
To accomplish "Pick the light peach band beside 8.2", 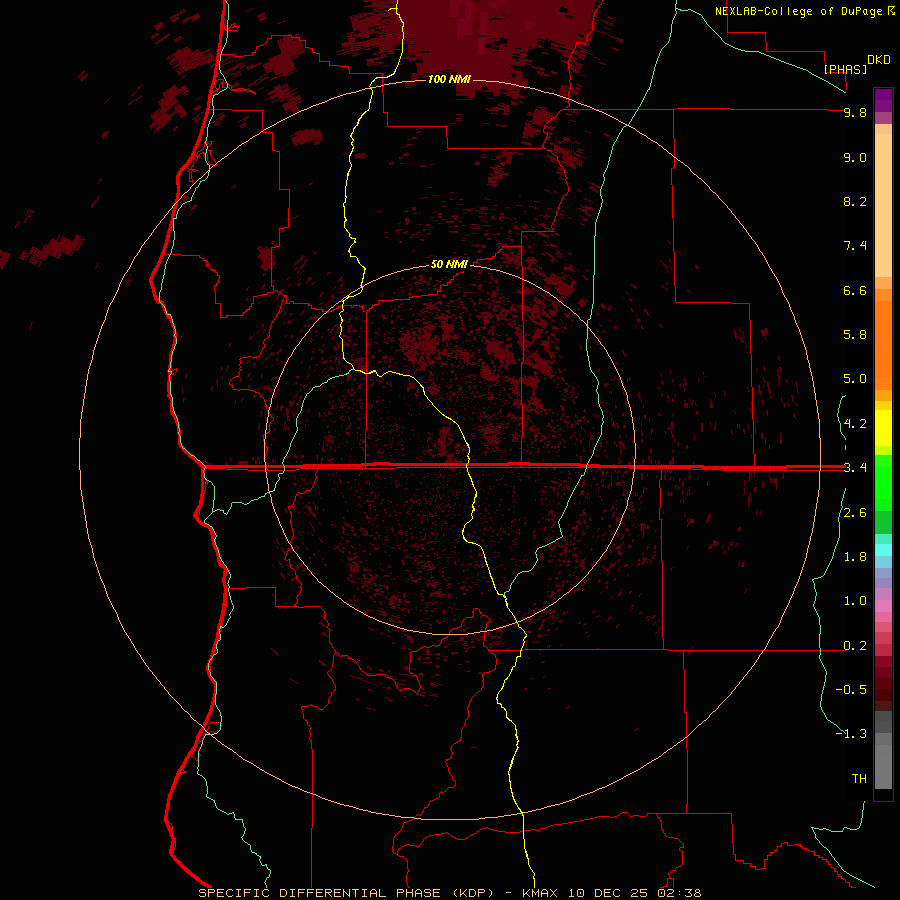I will click(x=883, y=205).
